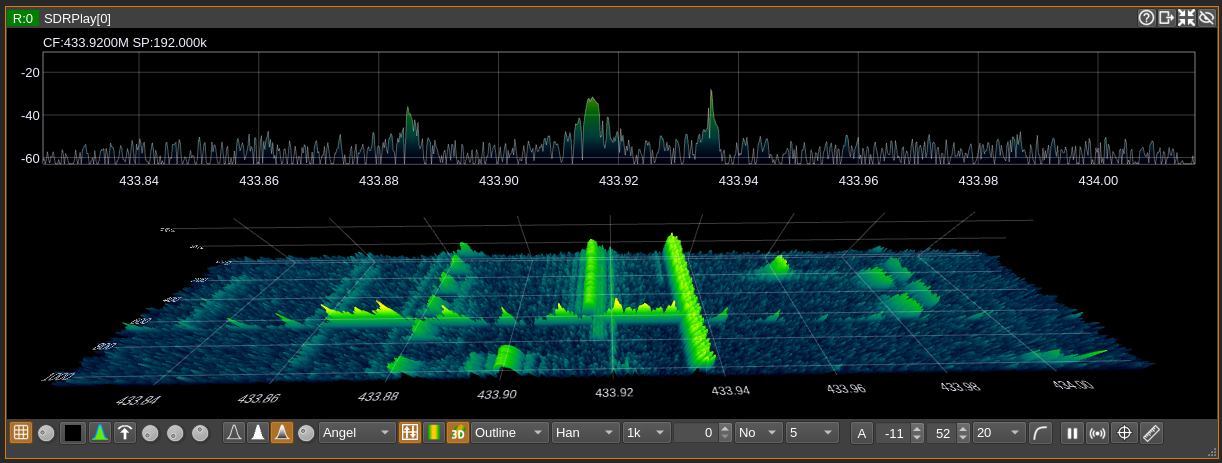This screenshot has width=1222, height=463.
Task: Click the resize grip in the window corner
Action: 1212,453
